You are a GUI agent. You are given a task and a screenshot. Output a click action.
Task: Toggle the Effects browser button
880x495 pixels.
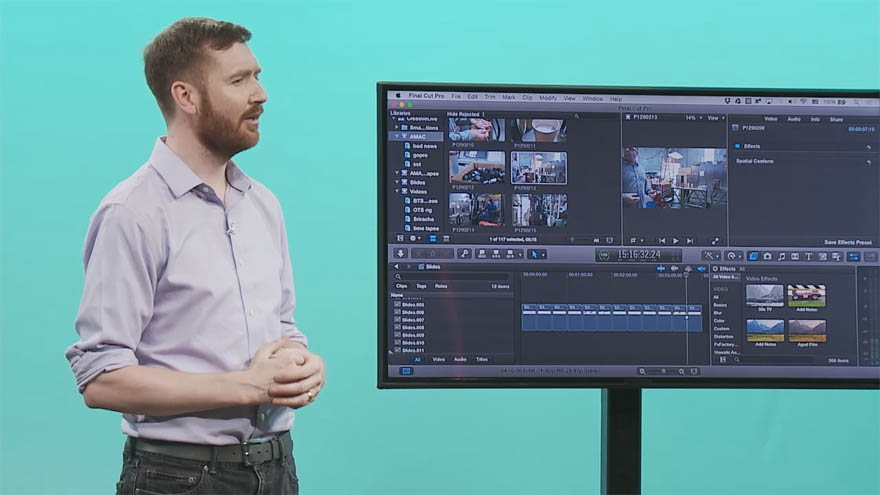coord(753,256)
